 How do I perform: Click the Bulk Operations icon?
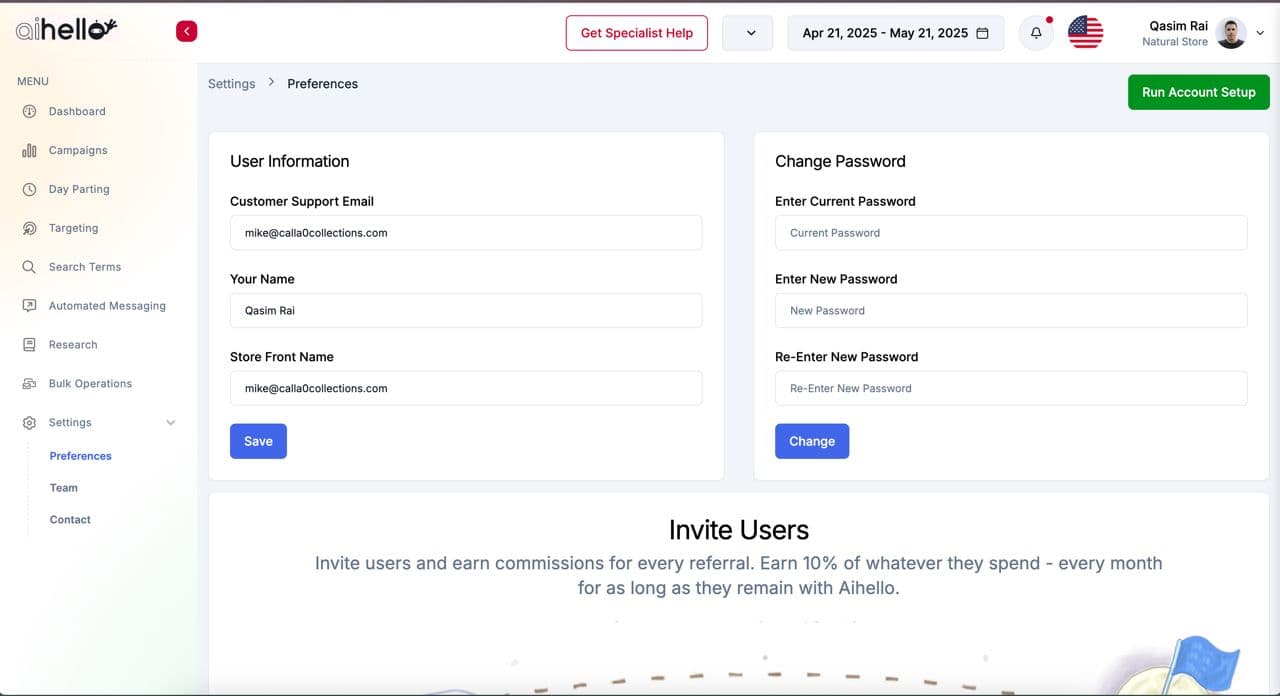[x=29, y=384]
